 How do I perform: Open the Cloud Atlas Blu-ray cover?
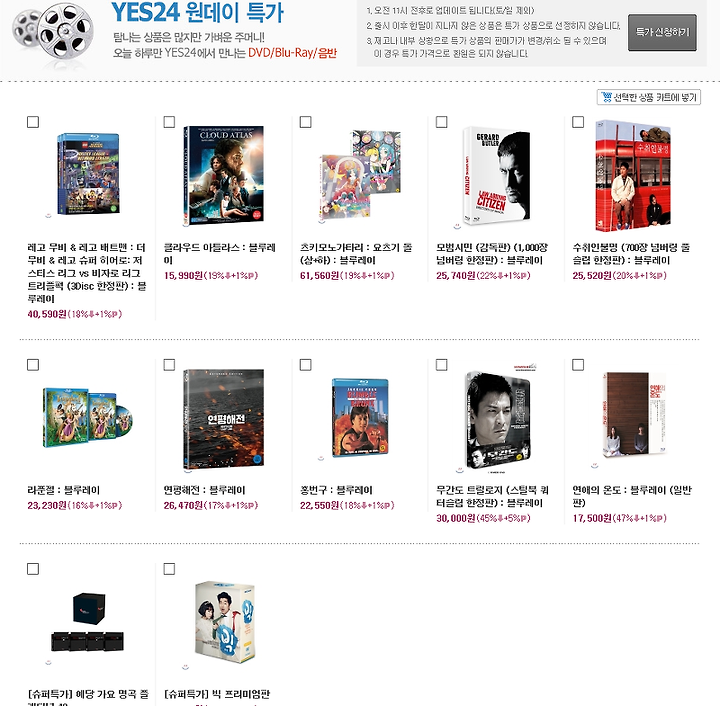pyautogui.click(x=224, y=175)
